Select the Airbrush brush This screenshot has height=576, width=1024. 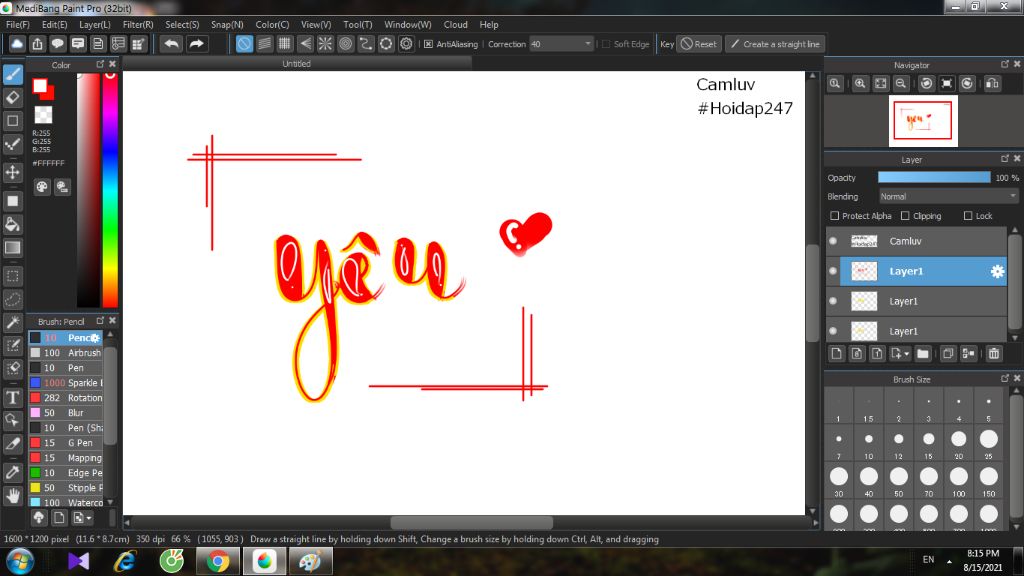click(65, 353)
